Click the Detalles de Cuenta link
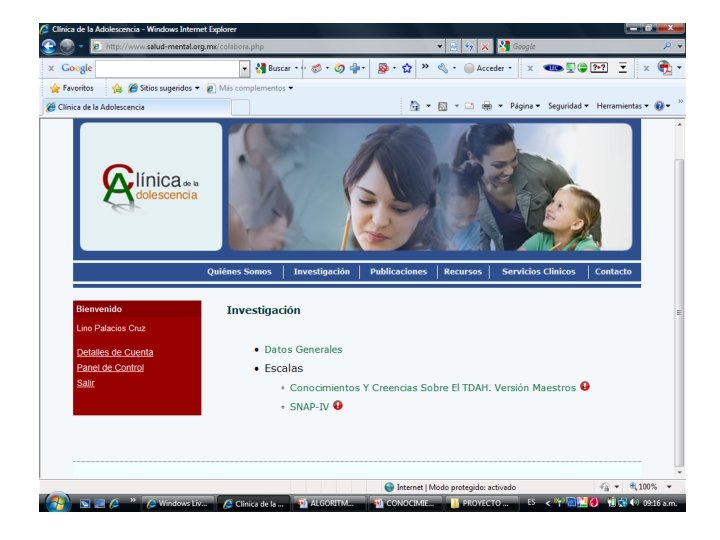Screen dimensions: 720x540 [x=115, y=352]
